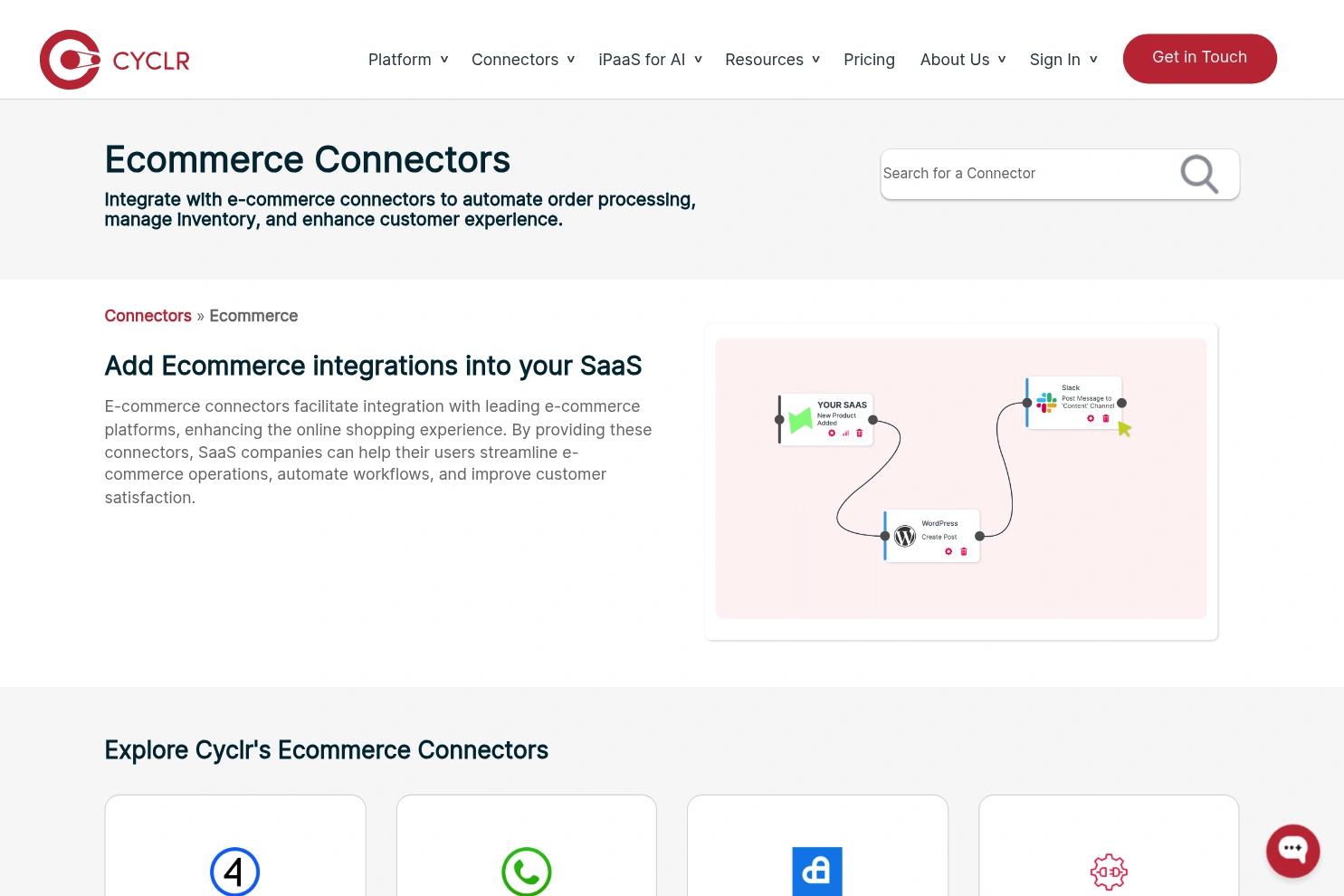Open the Pricing page

click(869, 60)
